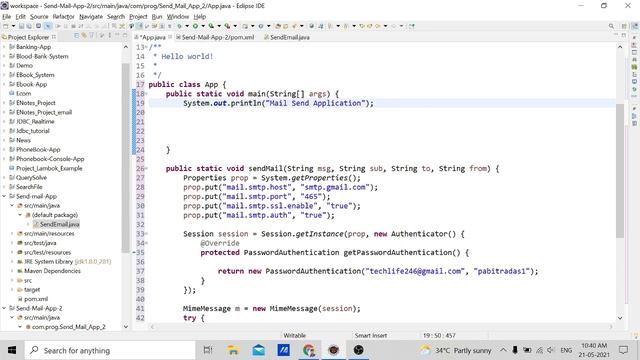Click the Debug bug icon in toolbar

pos(179,26)
